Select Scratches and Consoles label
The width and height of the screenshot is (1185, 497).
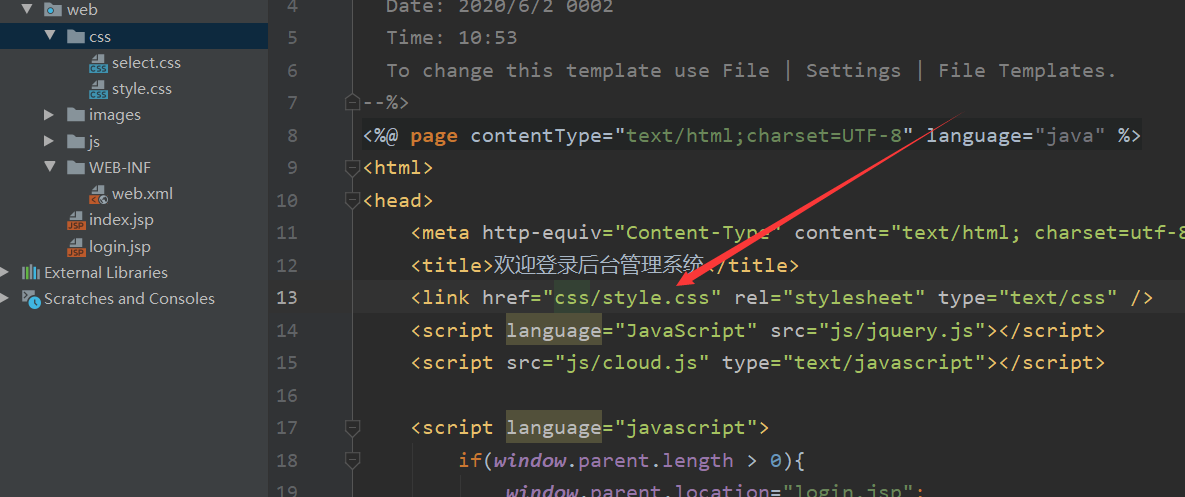tap(129, 298)
